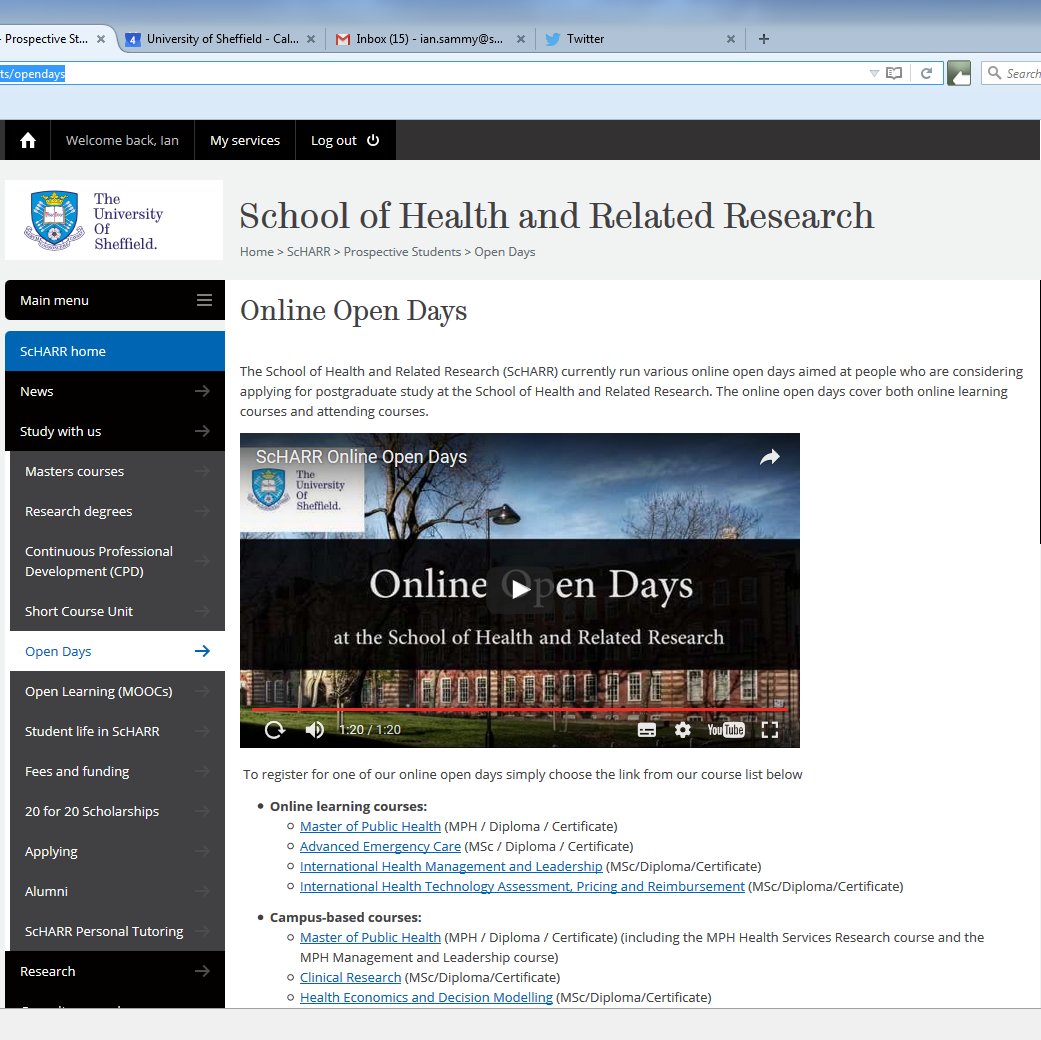The height and width of the screenshot is (1040, 1041).
Task: Mute the video volume speaker icon
Action: [314, 730]
